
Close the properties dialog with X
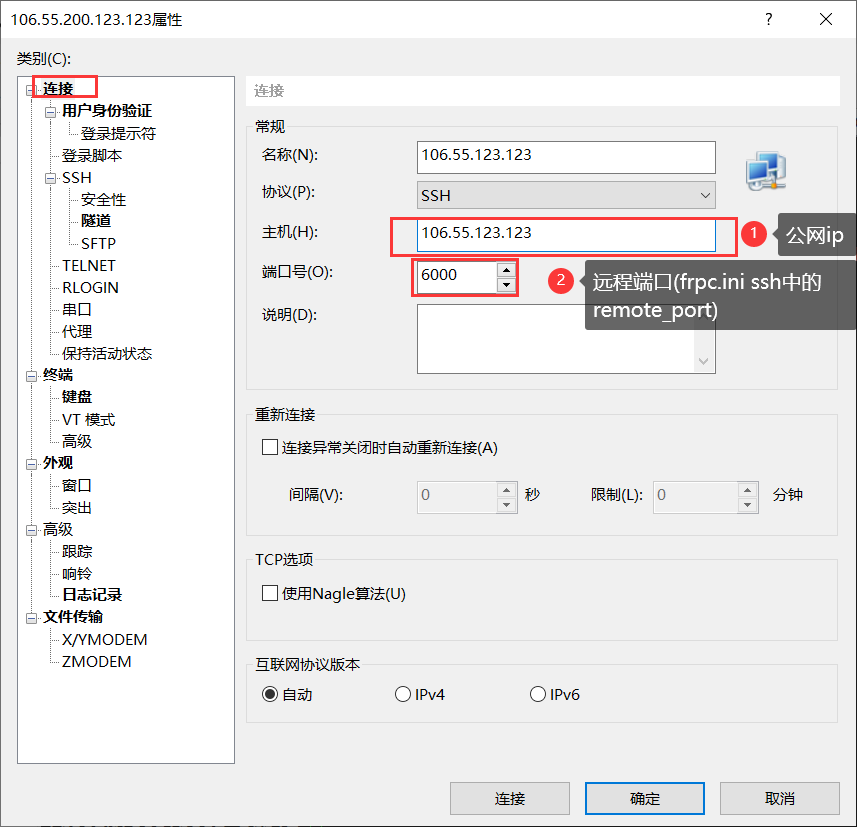(826, 19)
